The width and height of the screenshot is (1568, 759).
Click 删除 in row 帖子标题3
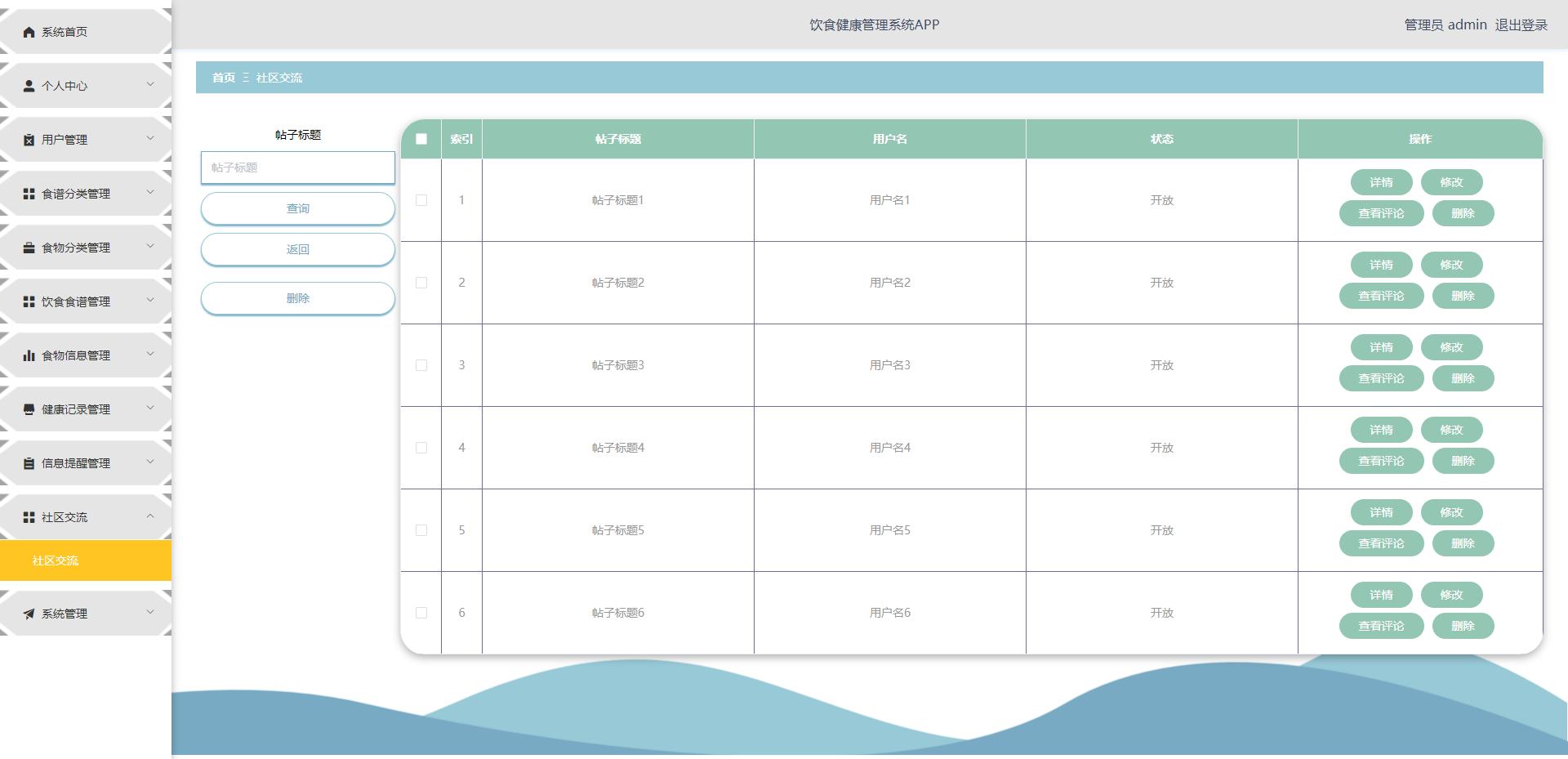click(x=1463, y=378)
